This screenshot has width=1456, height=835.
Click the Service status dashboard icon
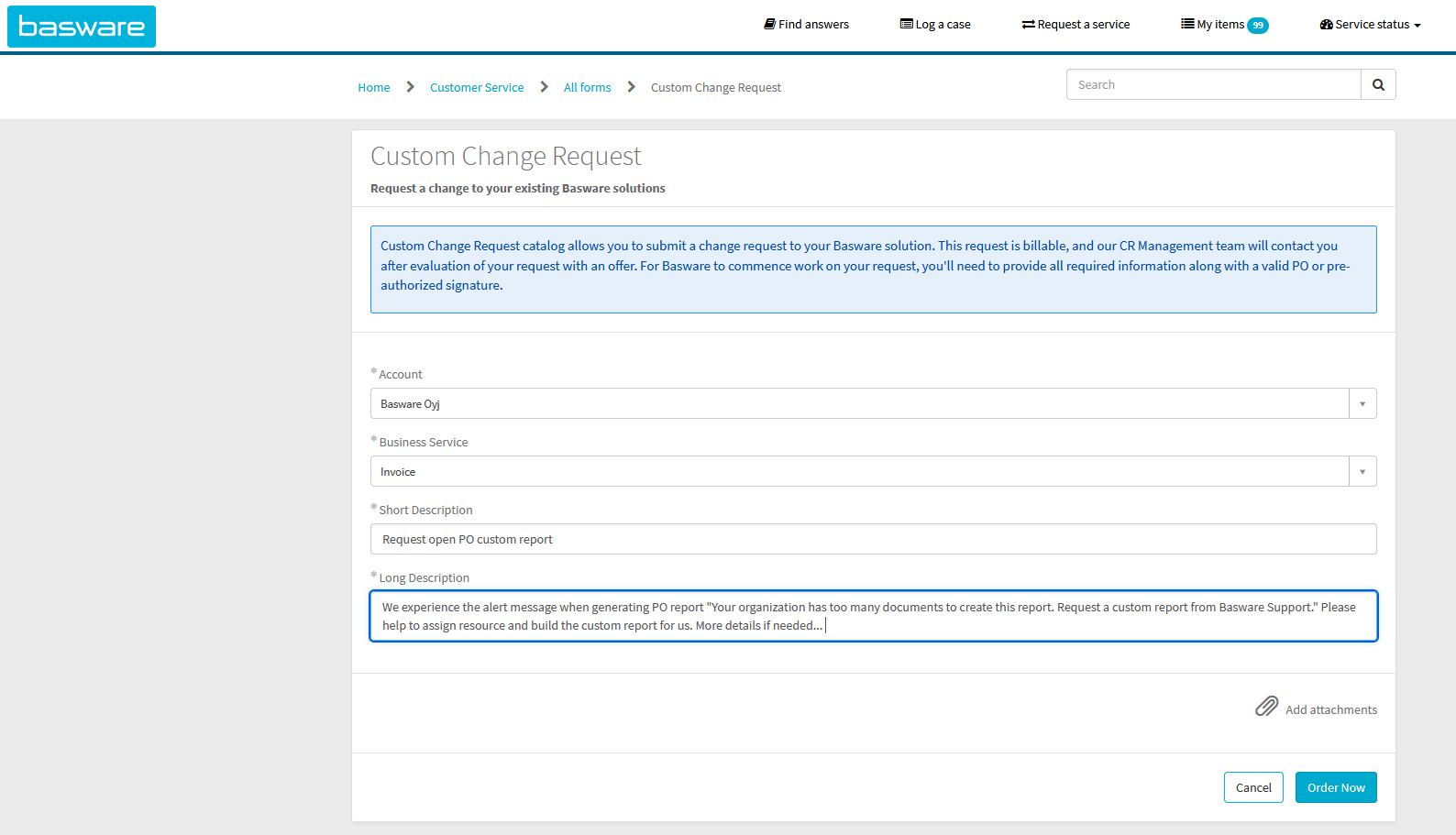point(1326,25)
